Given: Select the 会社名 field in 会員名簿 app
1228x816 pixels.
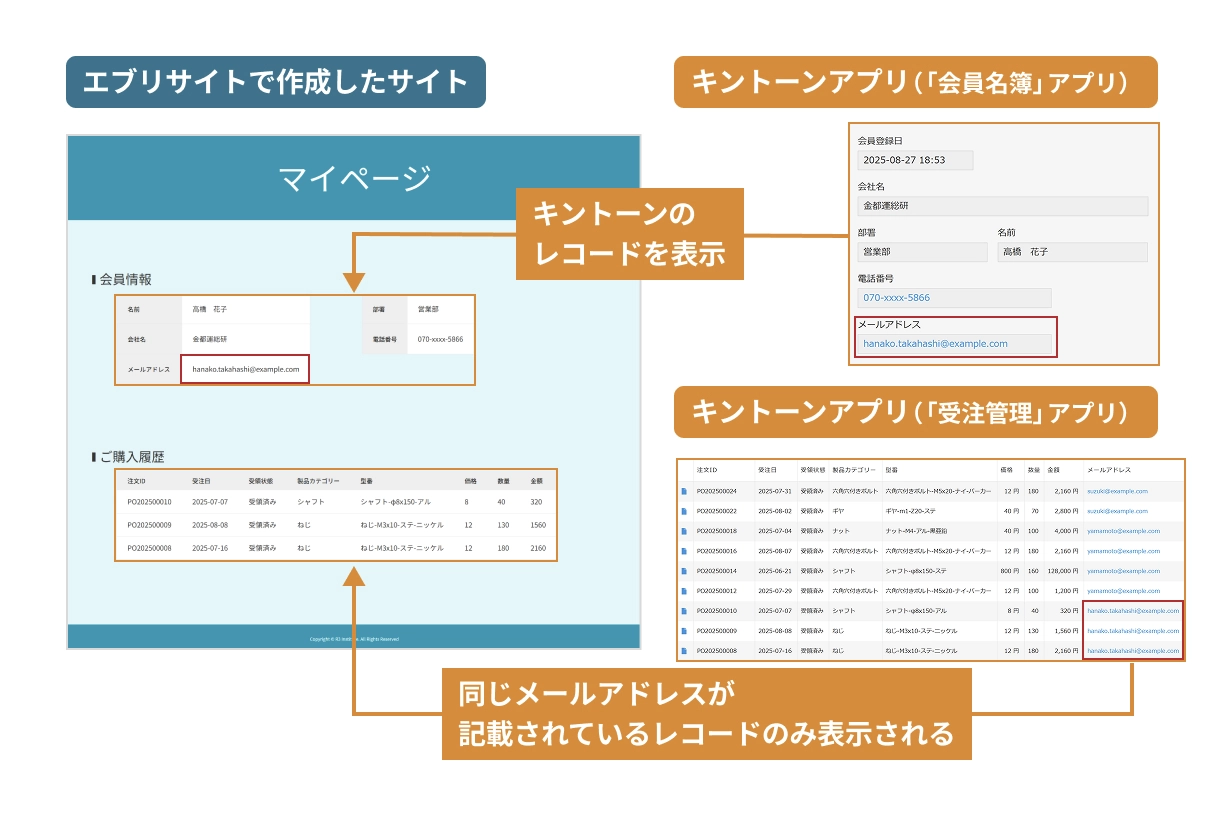Looking at the screenshot, I should pyautogui.click(x=1002, y=206).
